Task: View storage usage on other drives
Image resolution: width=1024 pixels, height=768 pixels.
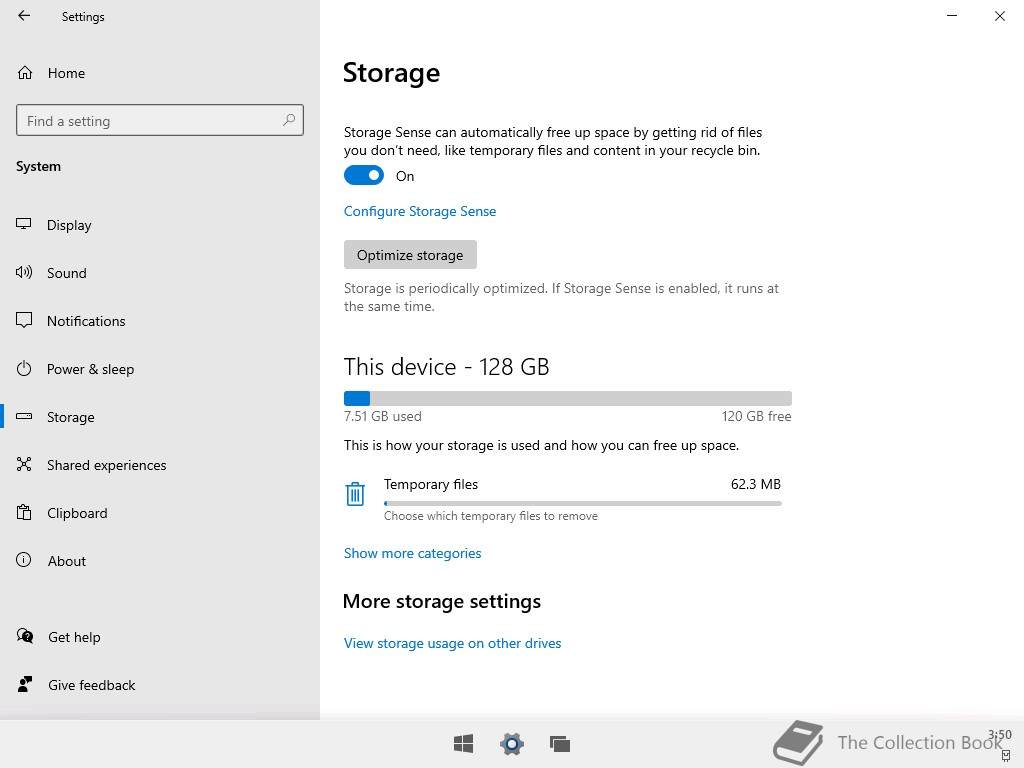Action: (452, 643)
